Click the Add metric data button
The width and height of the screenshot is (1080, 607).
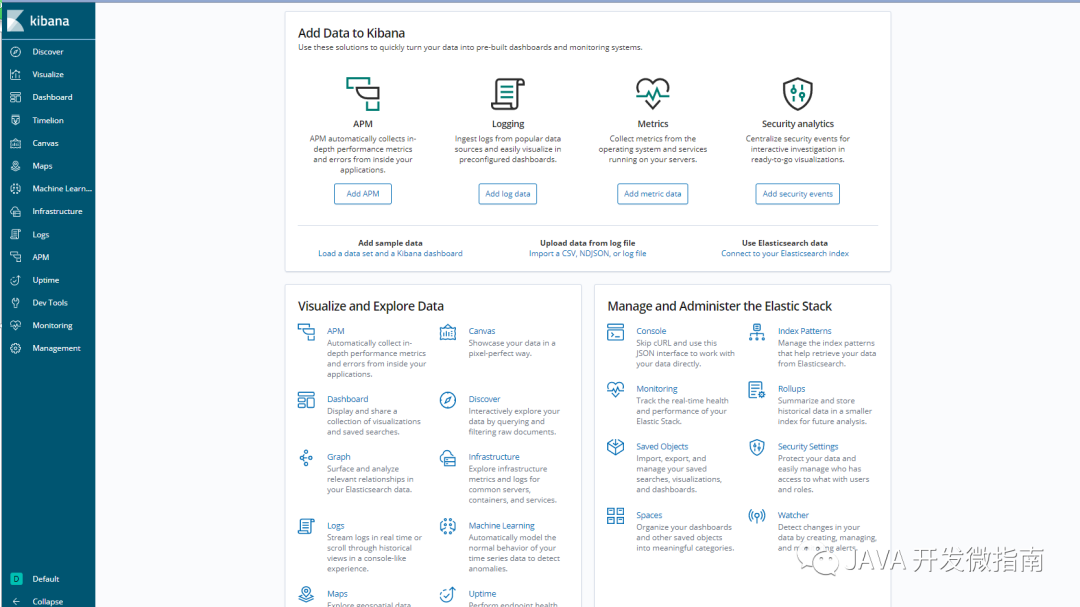click(x=652, y=194)
